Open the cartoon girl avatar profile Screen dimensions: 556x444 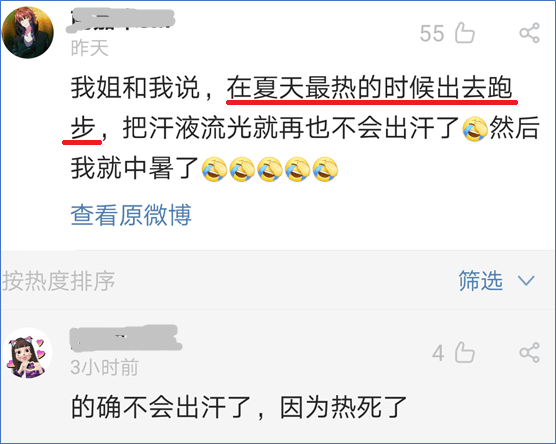[x=28, y=353]
